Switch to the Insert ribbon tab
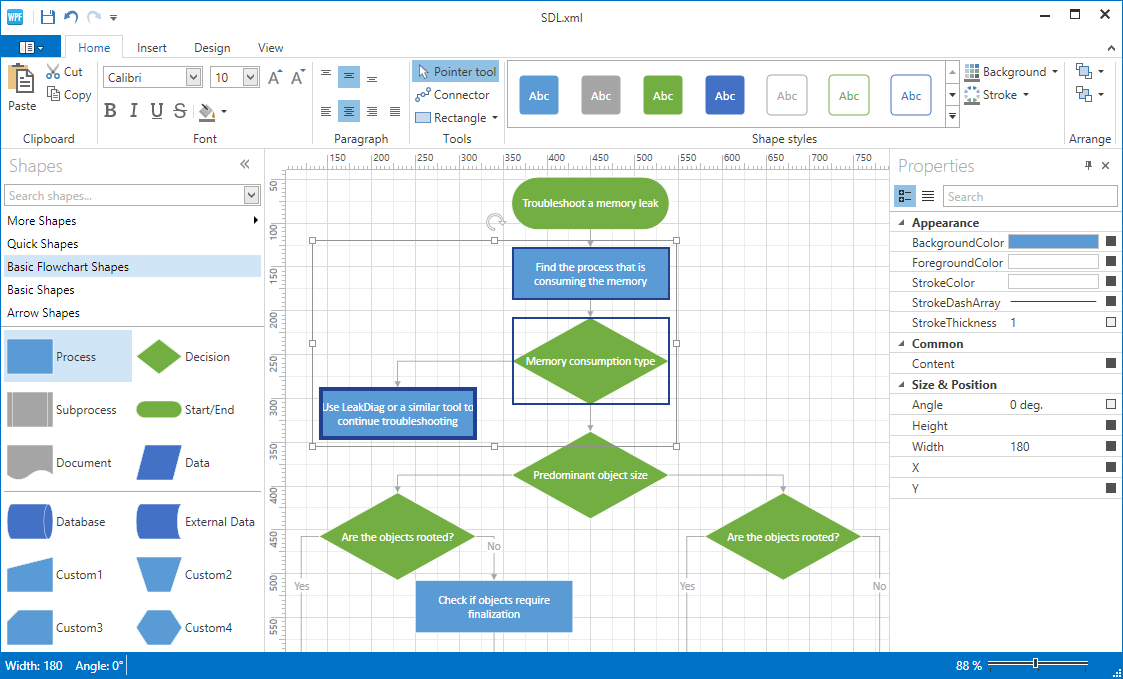This screenshot has height=679, width=1123. pyautogui.click(x=152, y=48)
